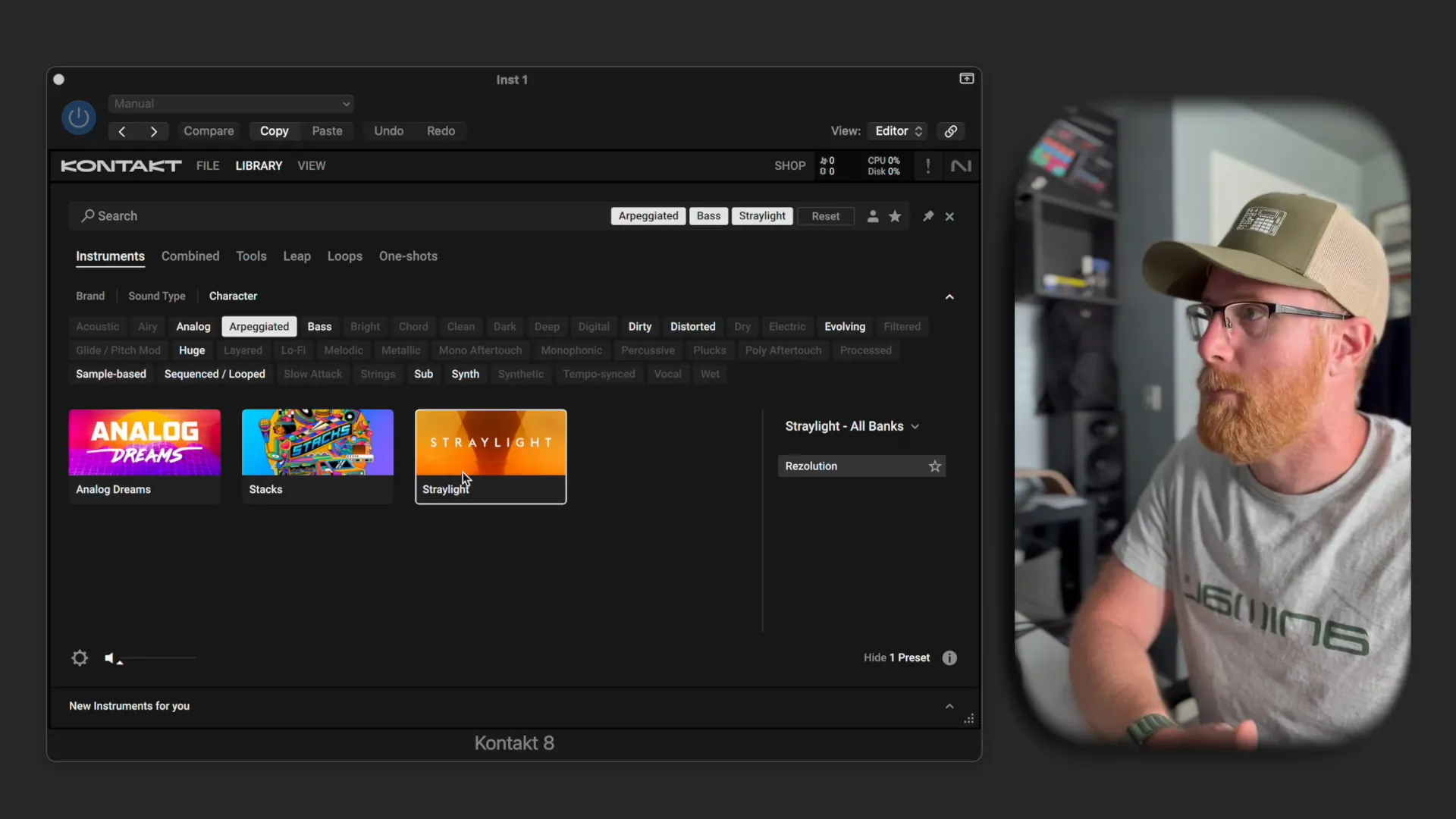Open the Manual preset dropdown
Viewport: 1456px width, 819px height.
coord(231,104)
